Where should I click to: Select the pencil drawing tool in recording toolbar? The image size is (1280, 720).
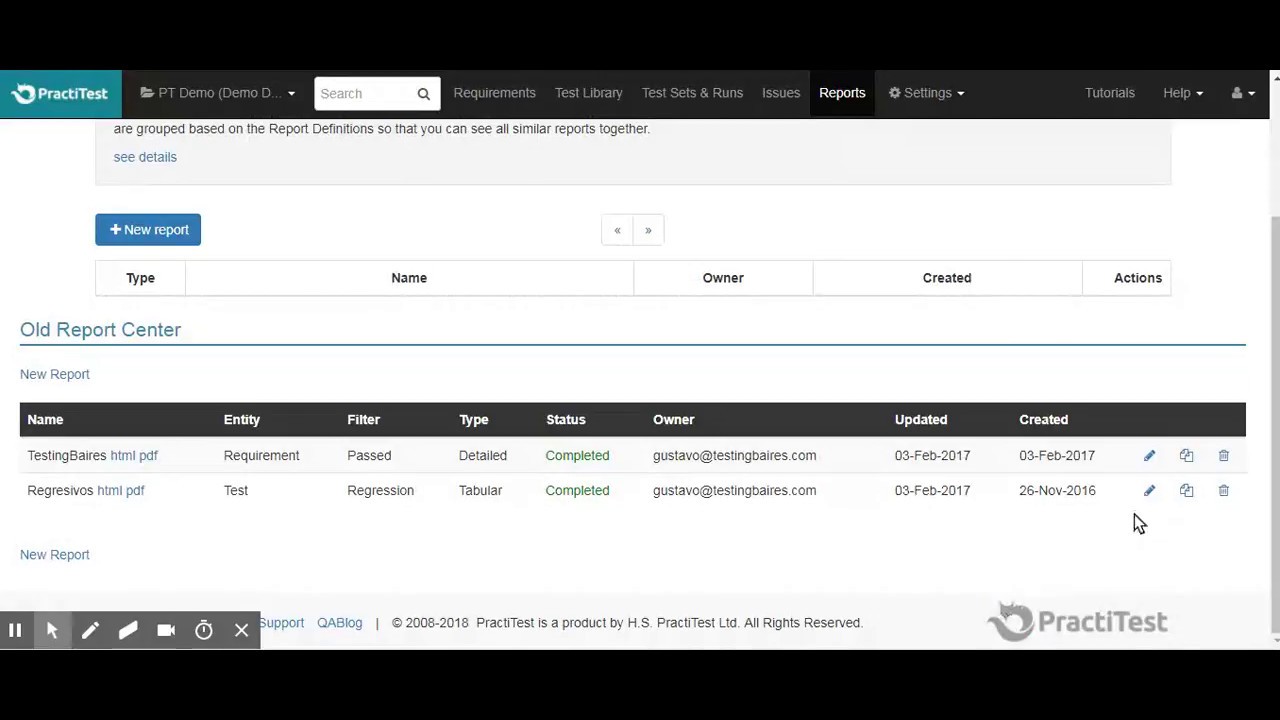point(90,630)
